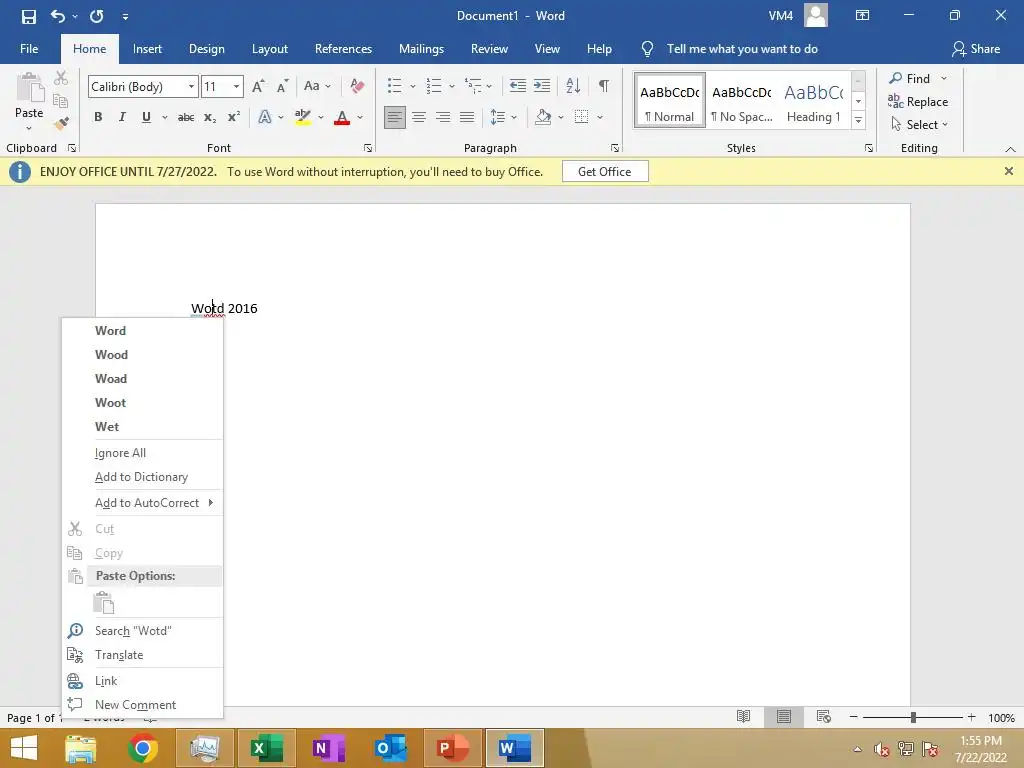Click the Redo/Repeat icon
Screen dimensions: 1024x768
pyautogui.click(x=97, y=16)
